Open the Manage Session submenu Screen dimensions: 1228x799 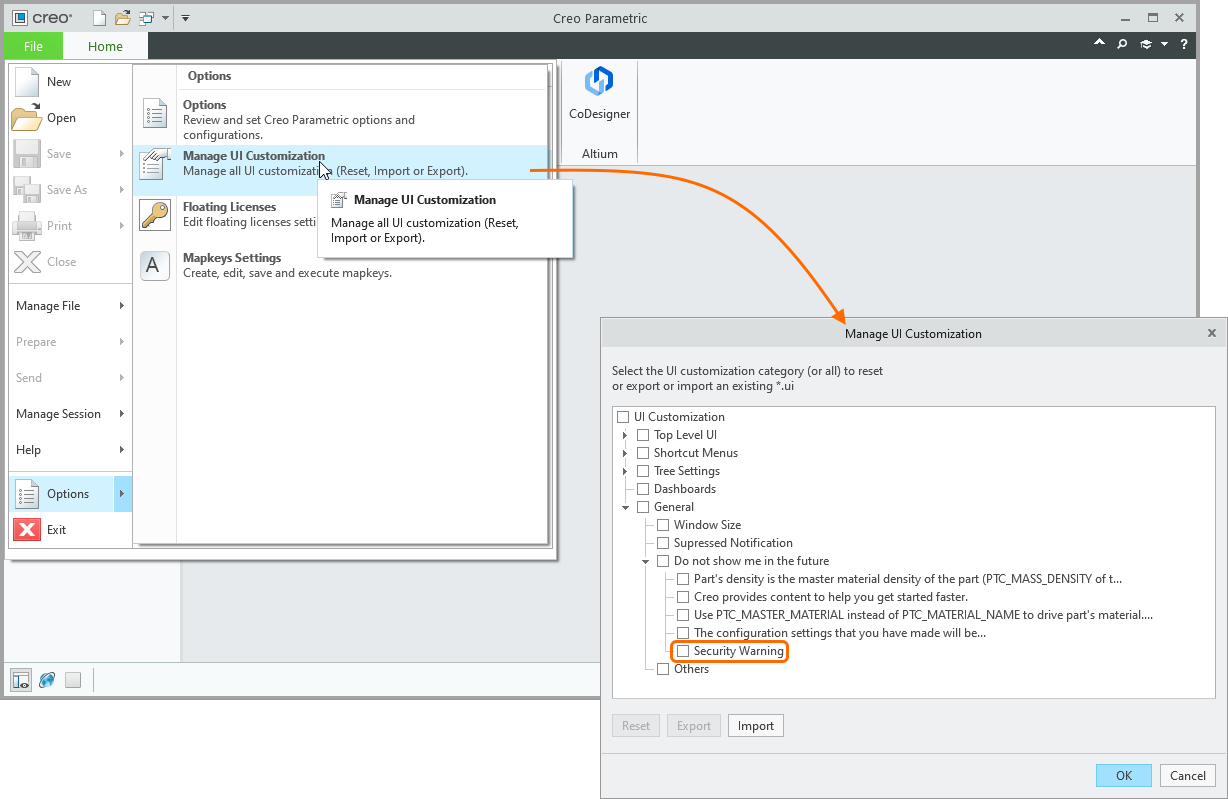[70, 414]
